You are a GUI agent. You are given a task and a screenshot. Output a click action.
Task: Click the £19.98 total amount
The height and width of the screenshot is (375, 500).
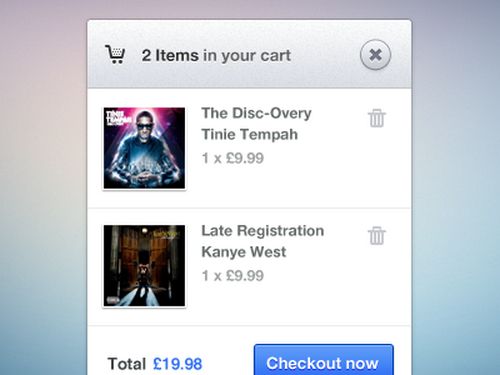tap(178, 364)
